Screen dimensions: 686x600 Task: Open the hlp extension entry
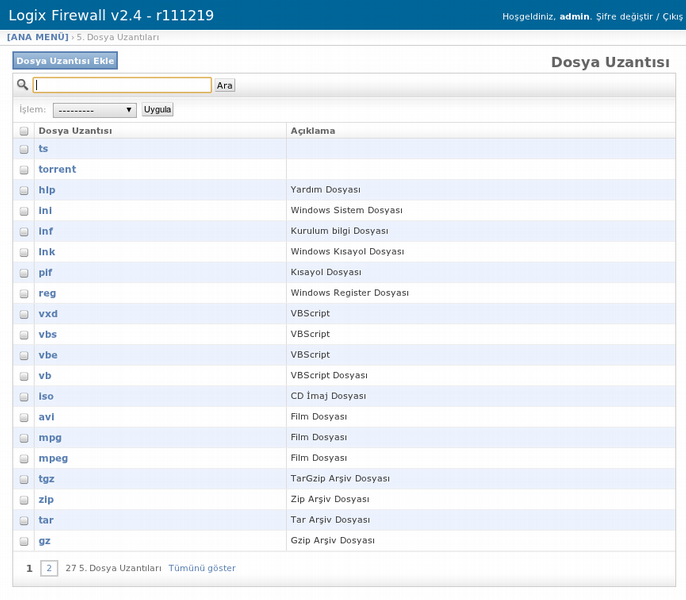[47, 190]
